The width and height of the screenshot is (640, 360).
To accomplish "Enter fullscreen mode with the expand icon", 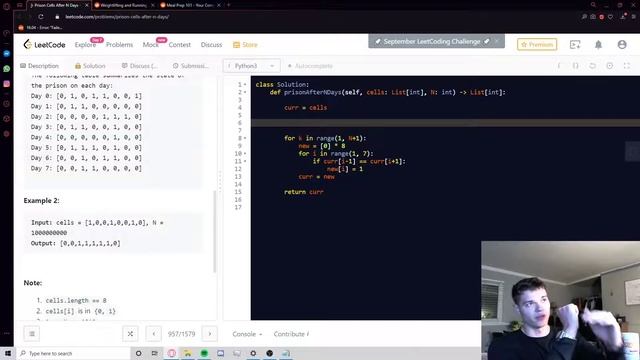I will pyautogui.click(x=627, y=66).
